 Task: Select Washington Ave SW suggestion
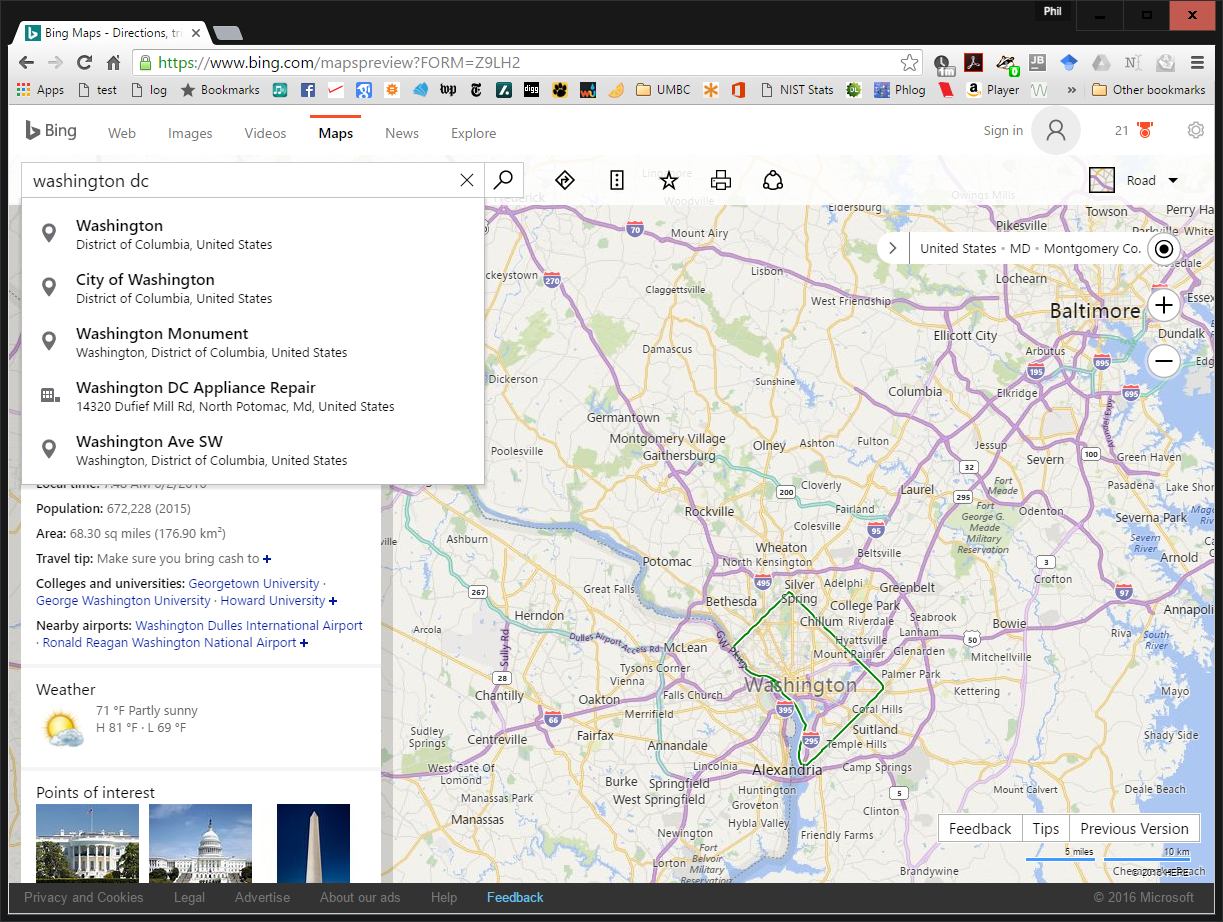click(253, 450)
